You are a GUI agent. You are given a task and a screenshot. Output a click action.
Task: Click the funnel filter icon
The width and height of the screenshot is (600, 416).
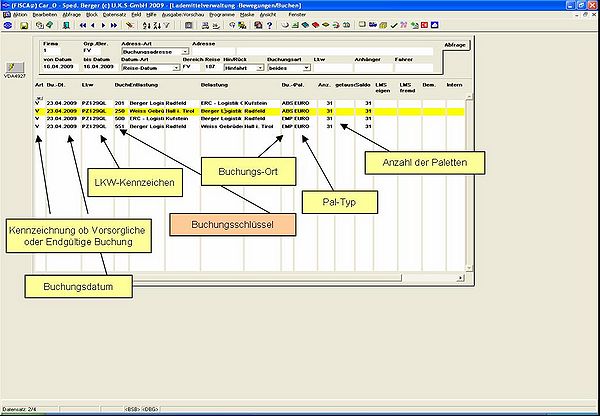coord(167,25)
